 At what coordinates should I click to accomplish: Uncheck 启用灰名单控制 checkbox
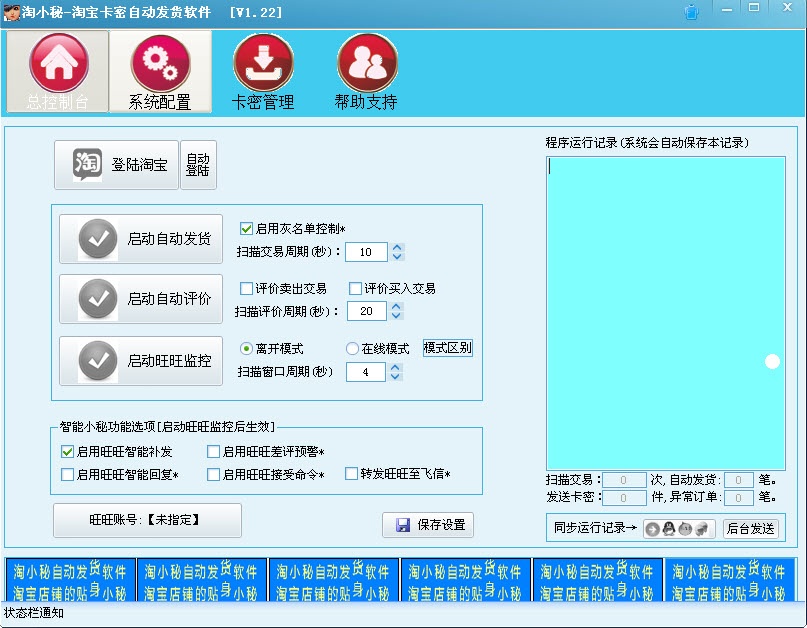point(247,228)
